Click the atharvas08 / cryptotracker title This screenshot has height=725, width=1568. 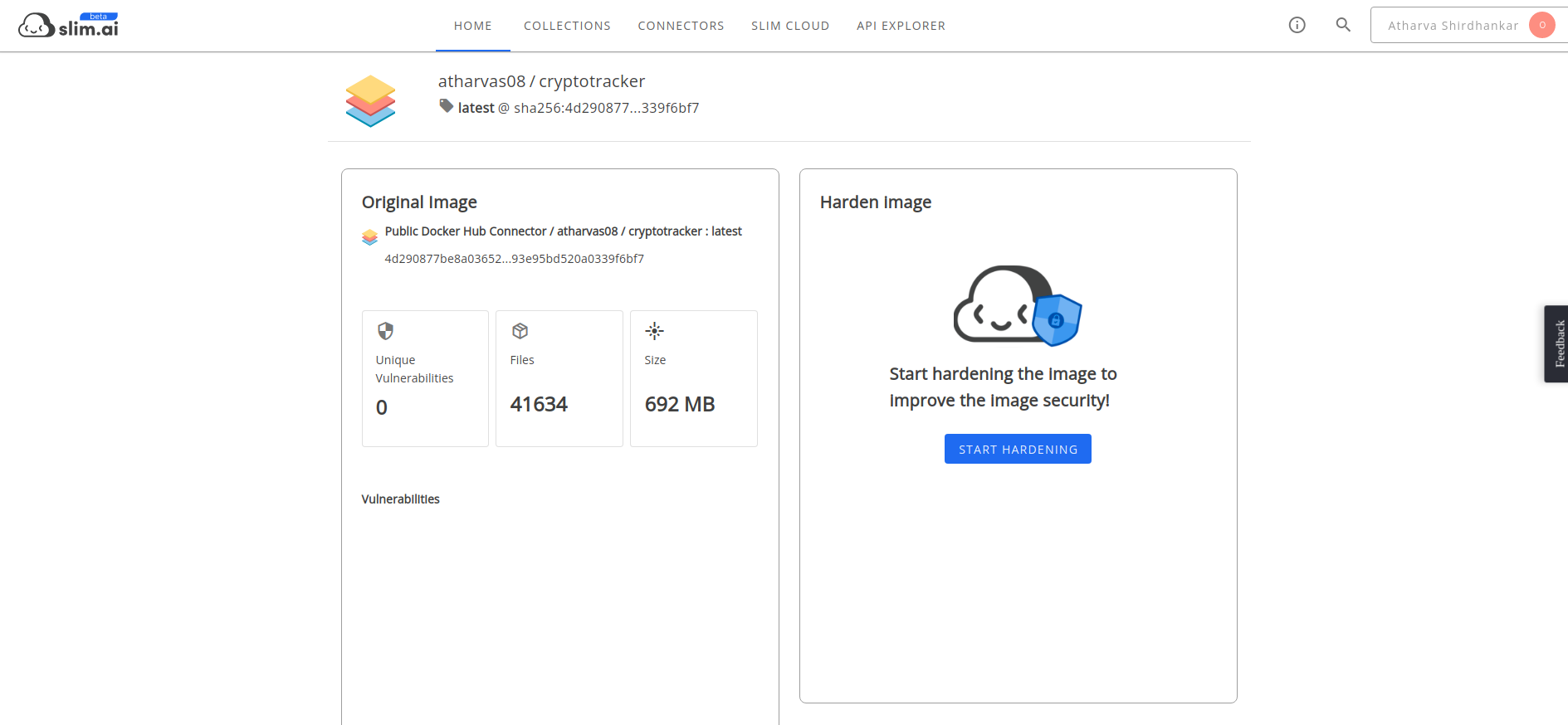coord(541,81)
